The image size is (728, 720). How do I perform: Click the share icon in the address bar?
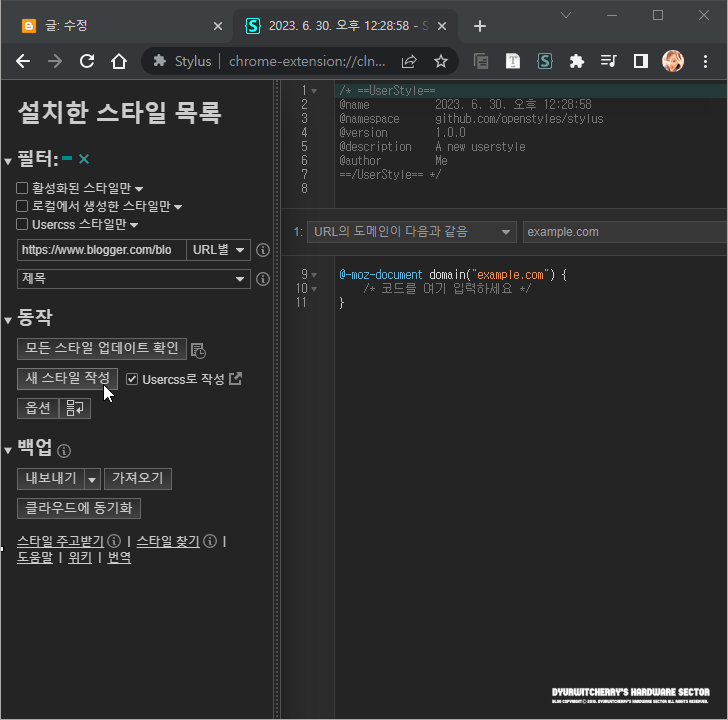click(x=409, y=61)
